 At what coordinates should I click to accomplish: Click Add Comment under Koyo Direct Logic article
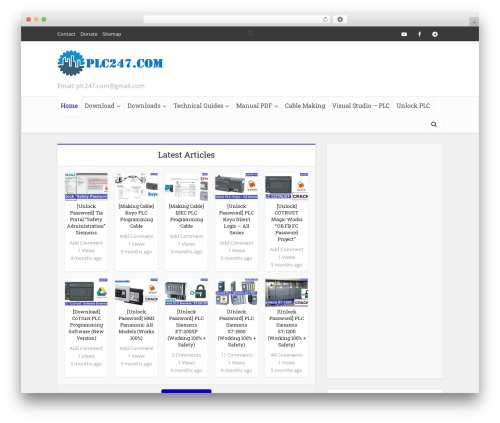coord(236,243)
